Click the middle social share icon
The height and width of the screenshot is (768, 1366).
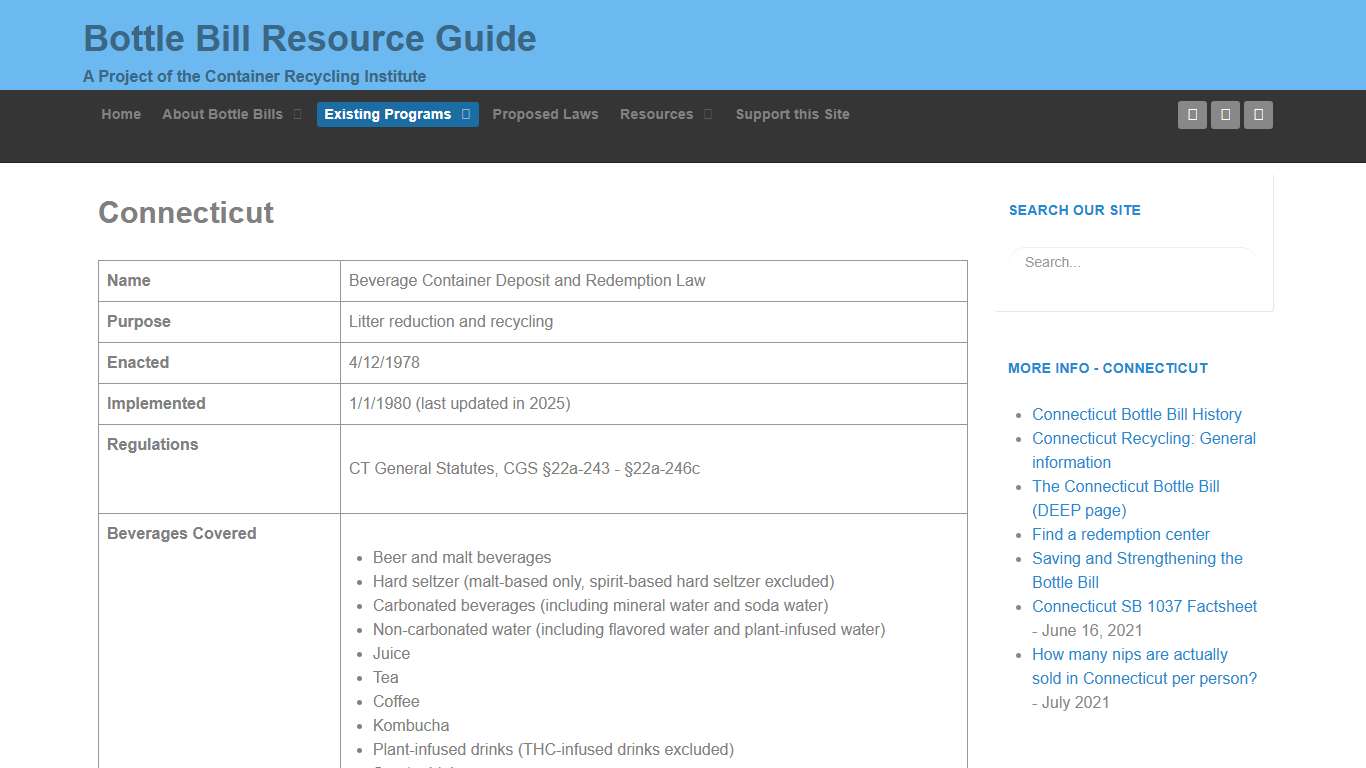pos(1224,114)
